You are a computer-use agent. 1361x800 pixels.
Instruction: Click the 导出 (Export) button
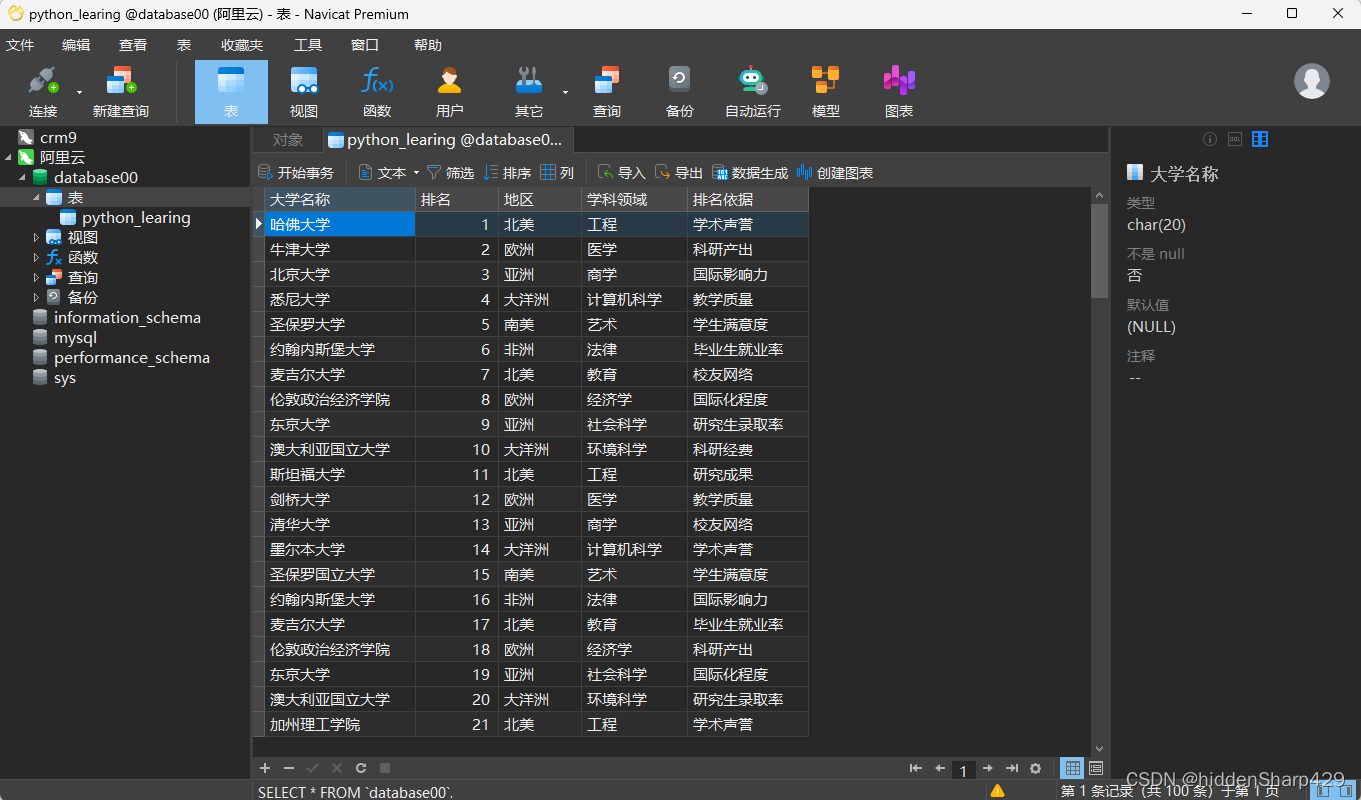[678, 173]
